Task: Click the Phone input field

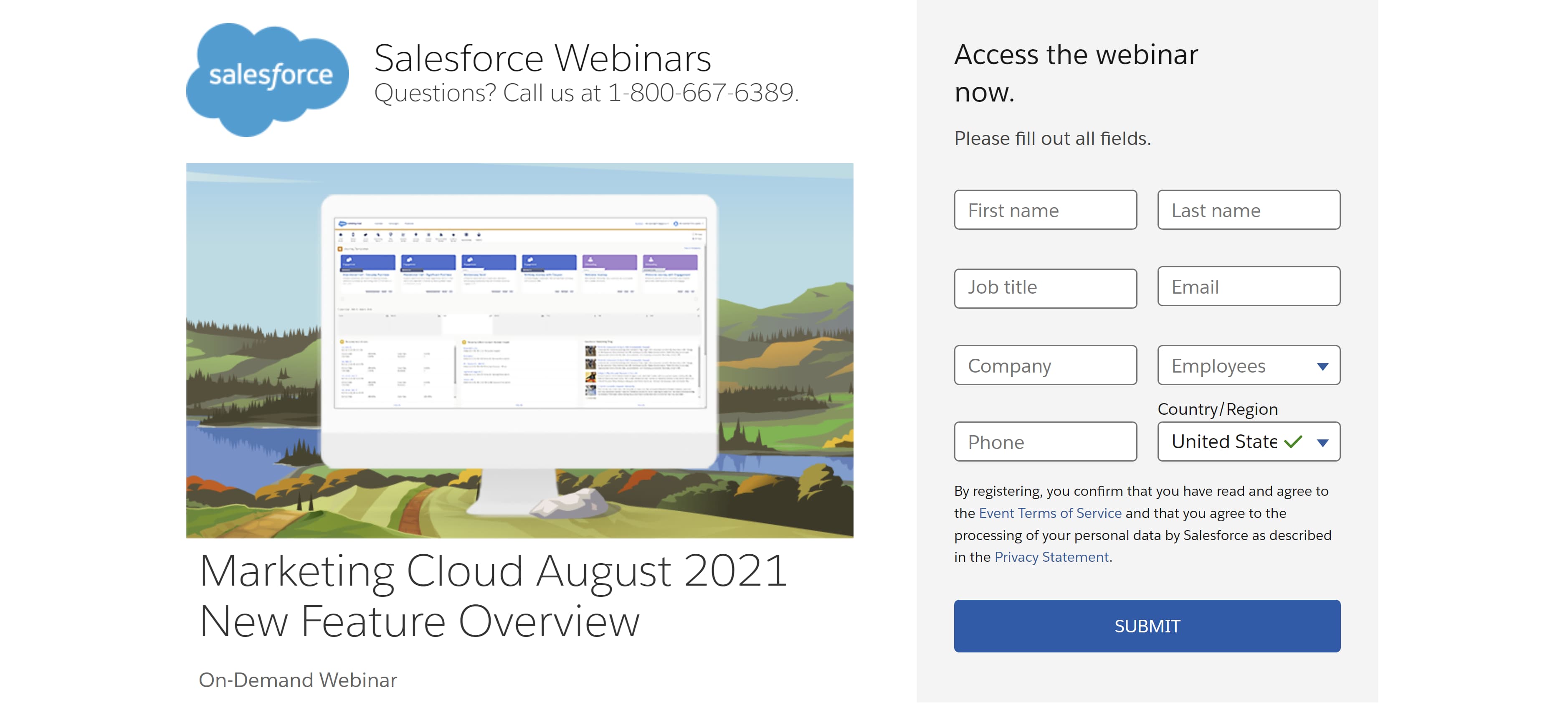Action: pos(1044,442)
